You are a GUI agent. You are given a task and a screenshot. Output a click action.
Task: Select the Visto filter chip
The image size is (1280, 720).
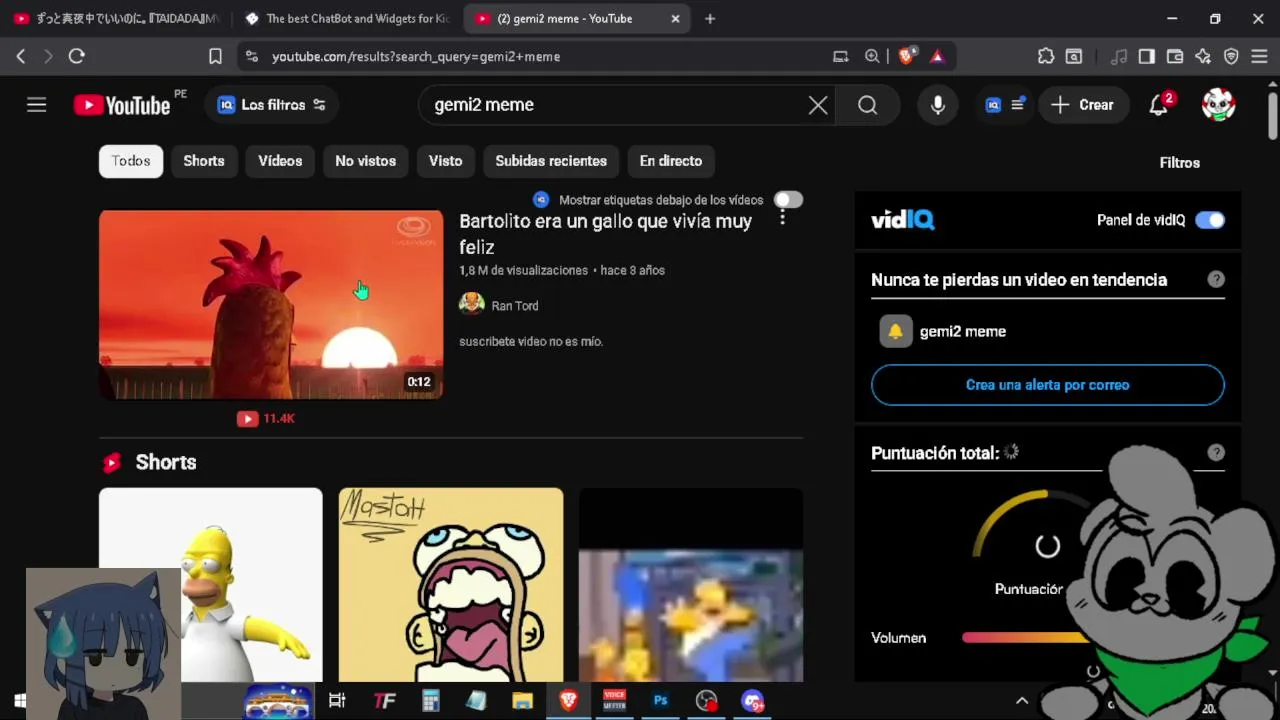point(445,161)
